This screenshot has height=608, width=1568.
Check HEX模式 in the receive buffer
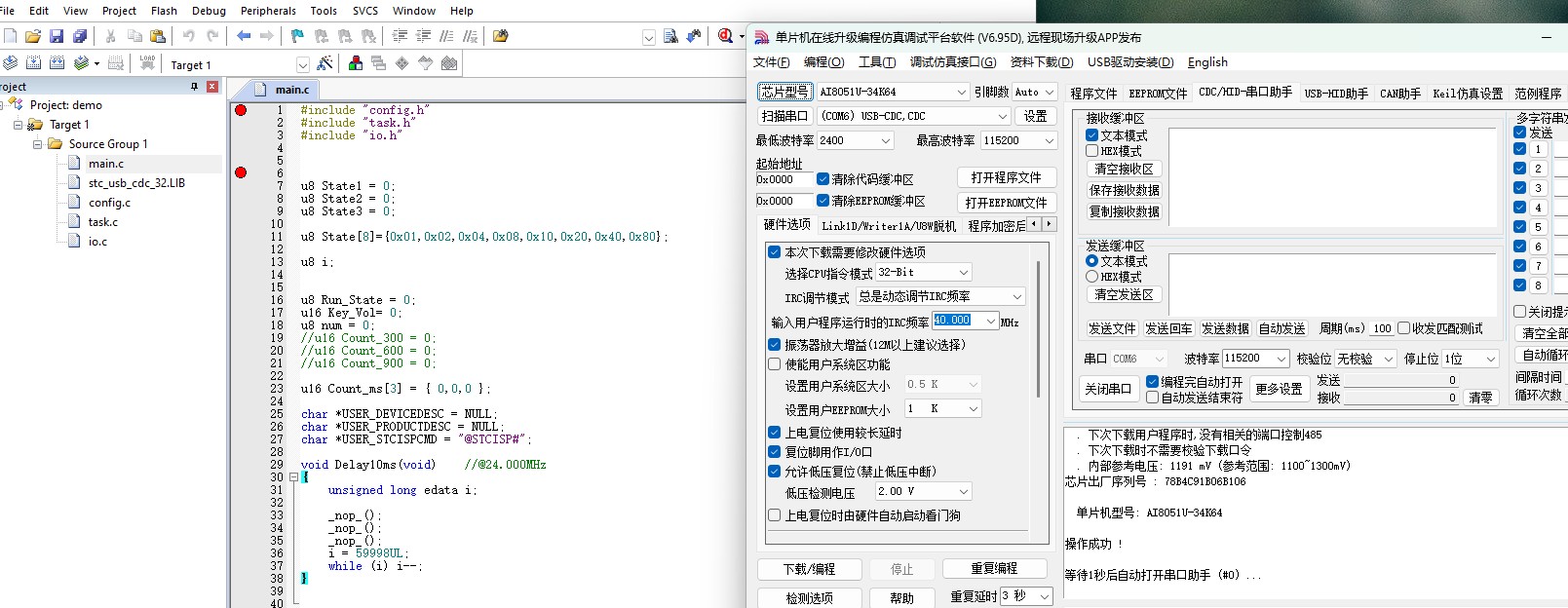(x=1091, y=151)
